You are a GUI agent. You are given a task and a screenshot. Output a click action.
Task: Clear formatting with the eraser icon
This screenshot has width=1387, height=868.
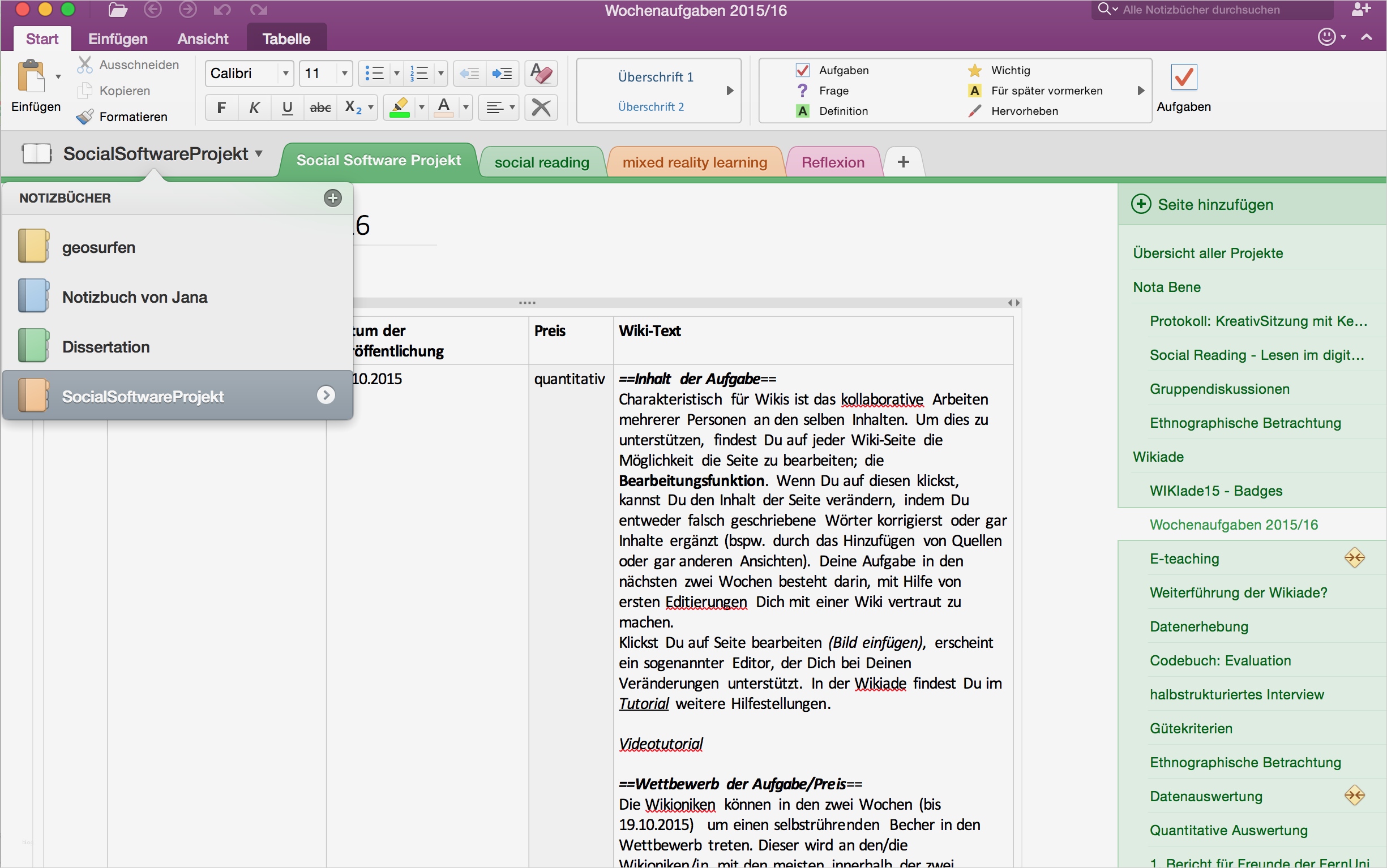point(540,74)
